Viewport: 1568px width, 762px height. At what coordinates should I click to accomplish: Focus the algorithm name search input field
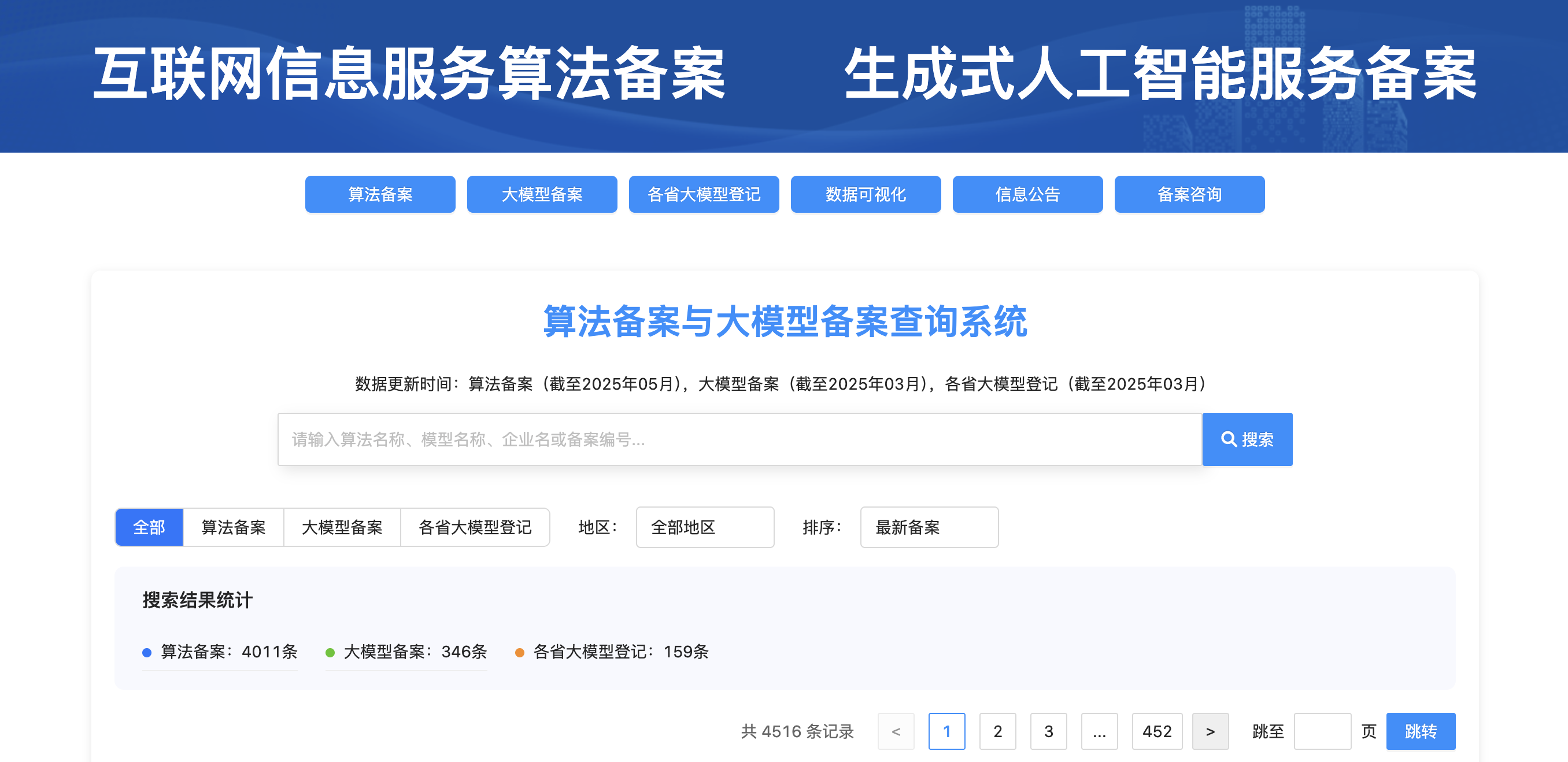coord(739,439)
